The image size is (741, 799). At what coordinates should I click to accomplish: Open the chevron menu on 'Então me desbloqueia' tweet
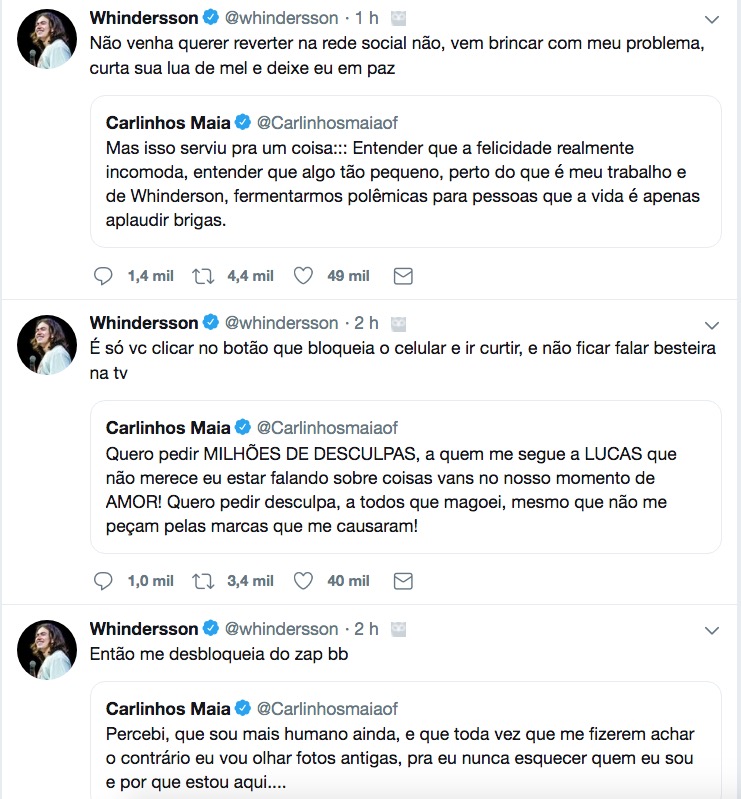(712, 630)
